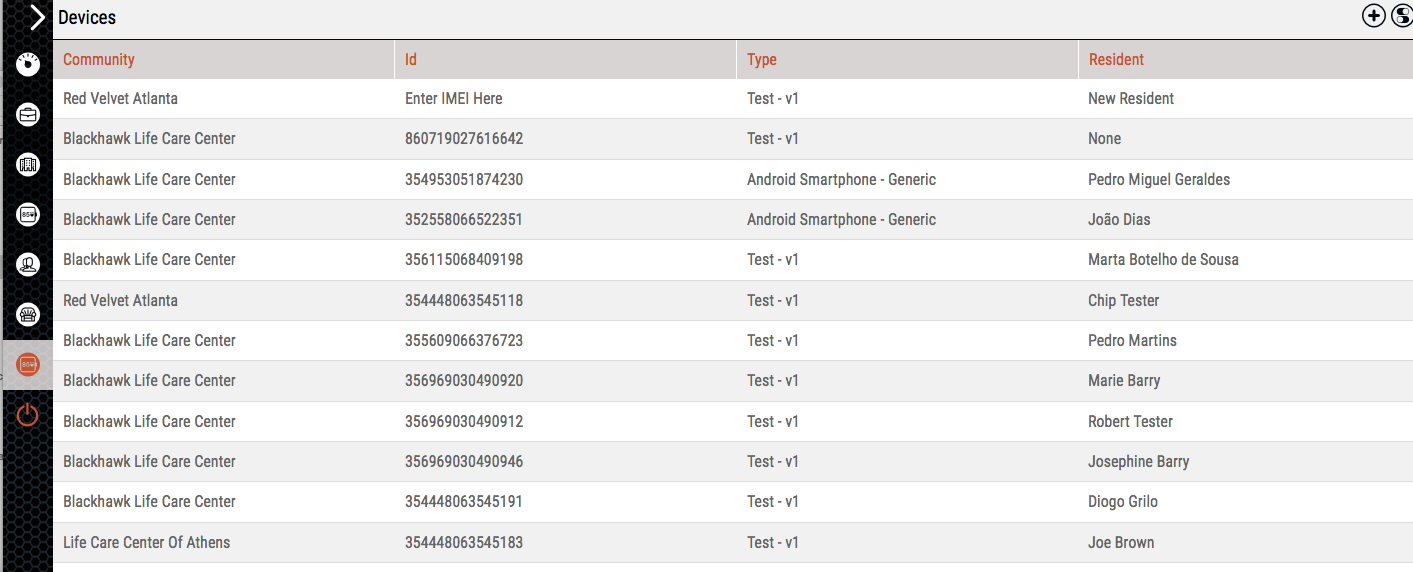Open the building icon in the sidebar

tap(28, 164)
